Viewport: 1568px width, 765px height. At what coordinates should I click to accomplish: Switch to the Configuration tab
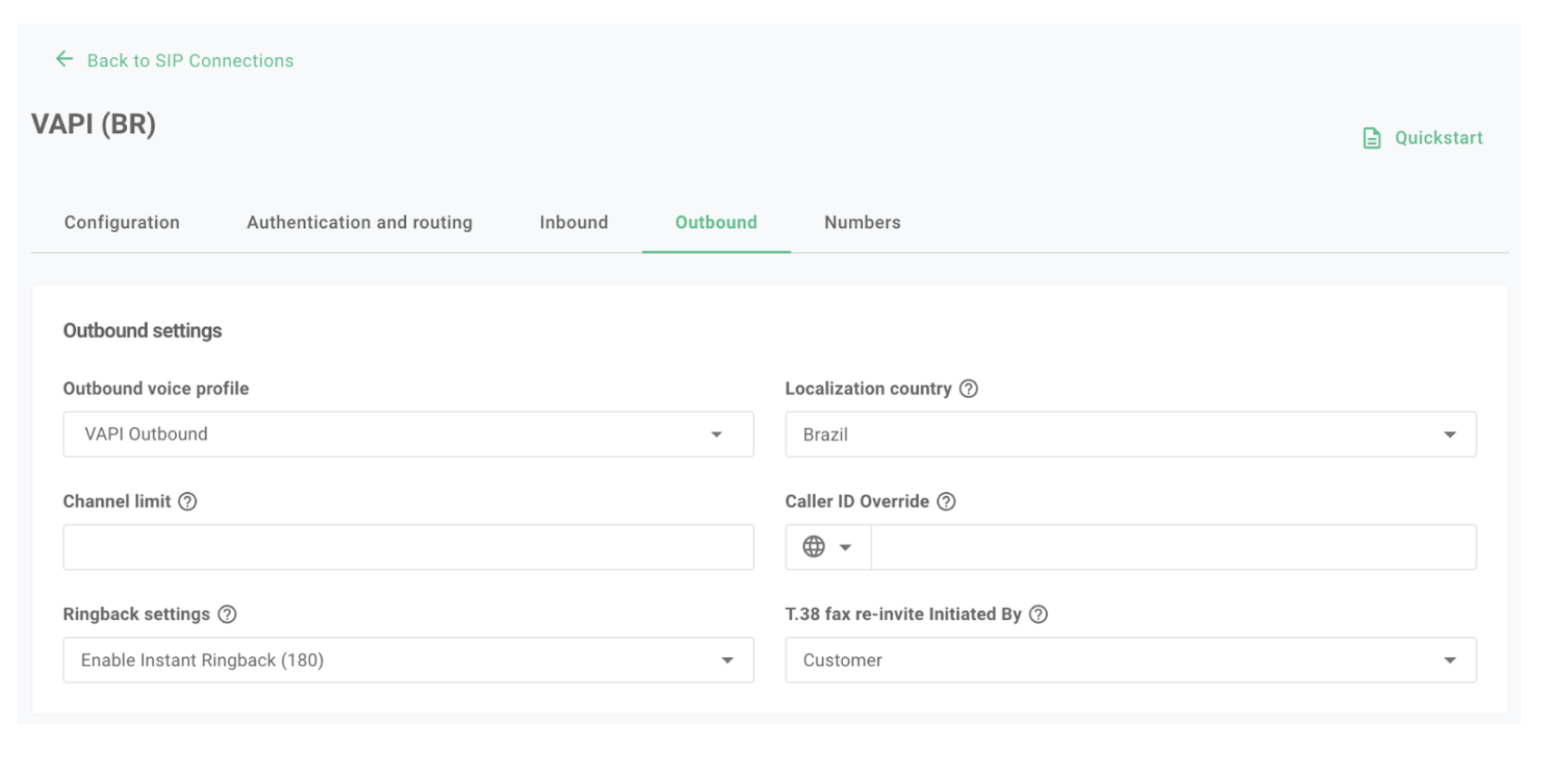tap(121, 223)
